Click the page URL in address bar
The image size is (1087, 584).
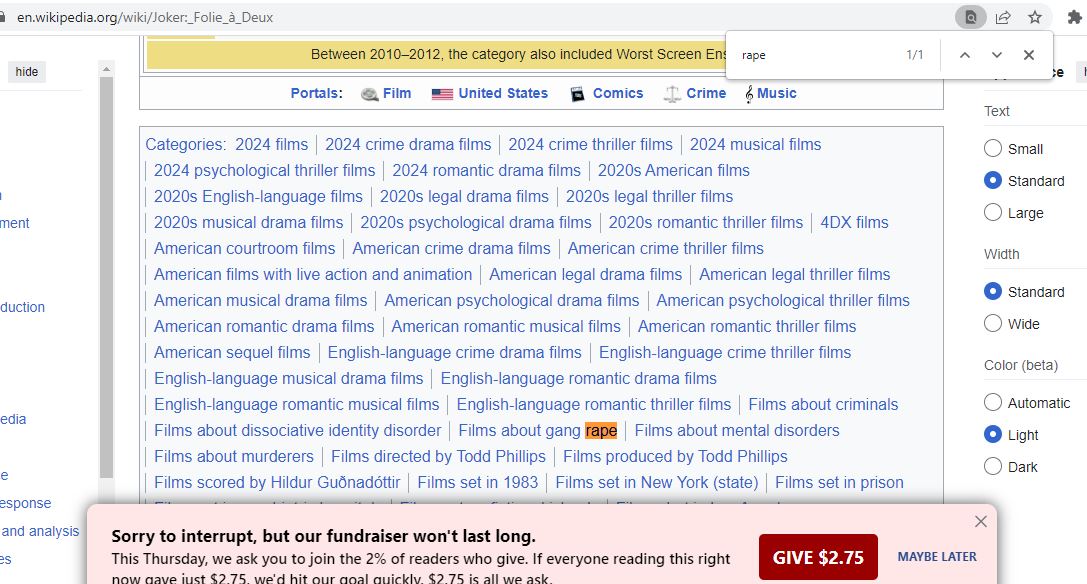point(145,17)
